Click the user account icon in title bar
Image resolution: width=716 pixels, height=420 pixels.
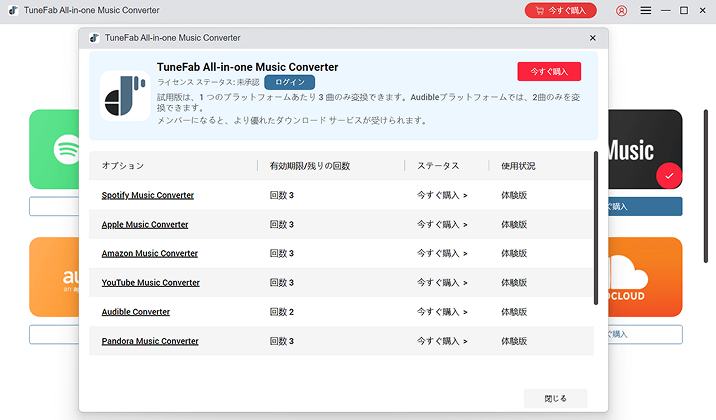click(622, 10)
